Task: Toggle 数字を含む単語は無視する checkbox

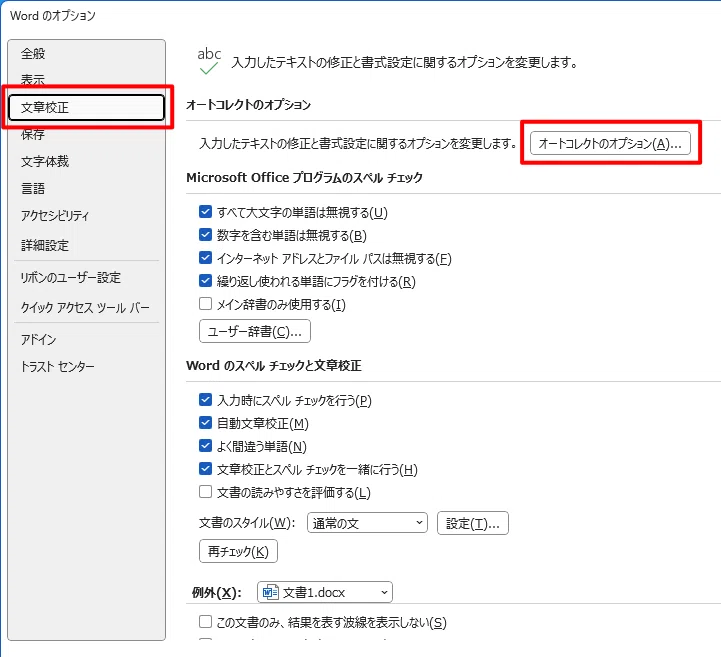Action: pos(206,235)
